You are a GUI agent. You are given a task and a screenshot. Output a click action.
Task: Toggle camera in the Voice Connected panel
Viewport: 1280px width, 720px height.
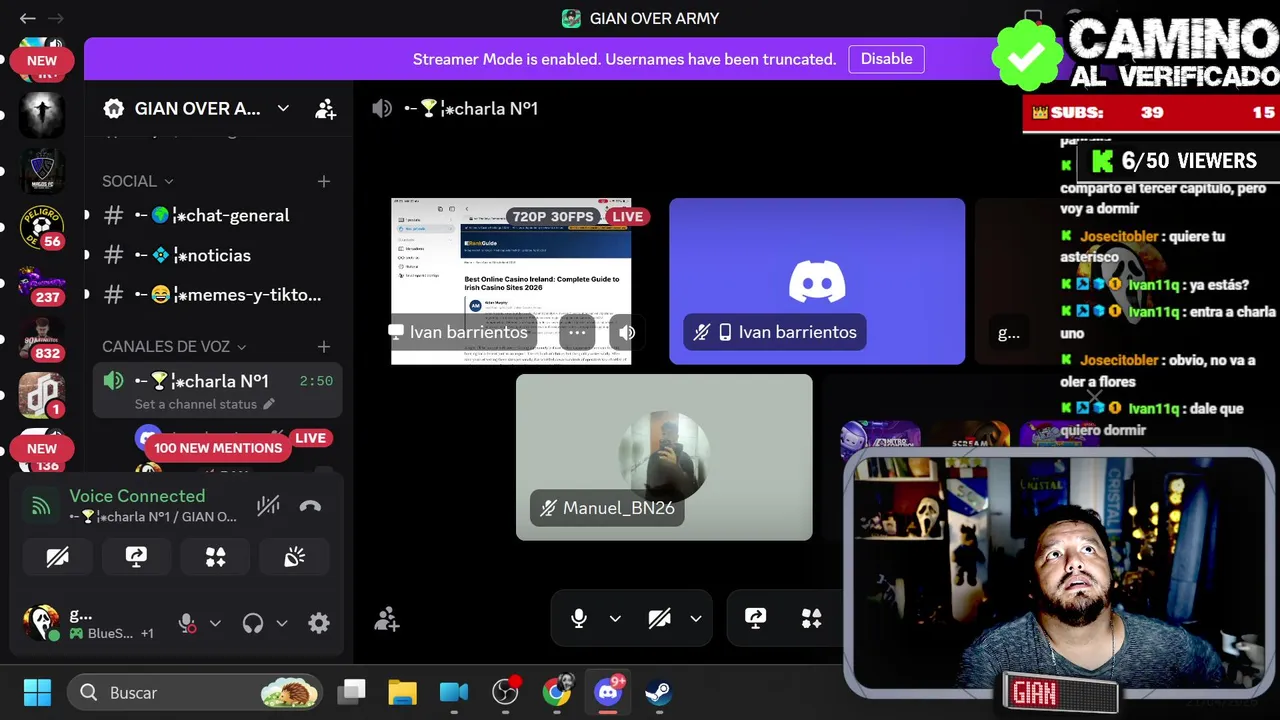57,558
